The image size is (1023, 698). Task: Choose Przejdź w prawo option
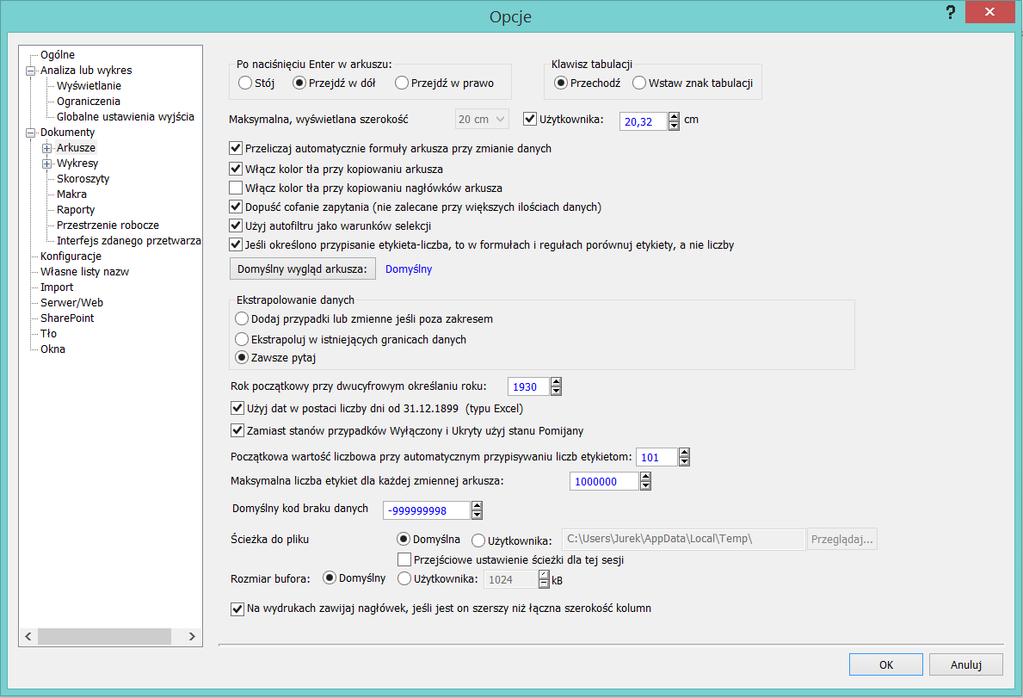click(x=401, y=83)
